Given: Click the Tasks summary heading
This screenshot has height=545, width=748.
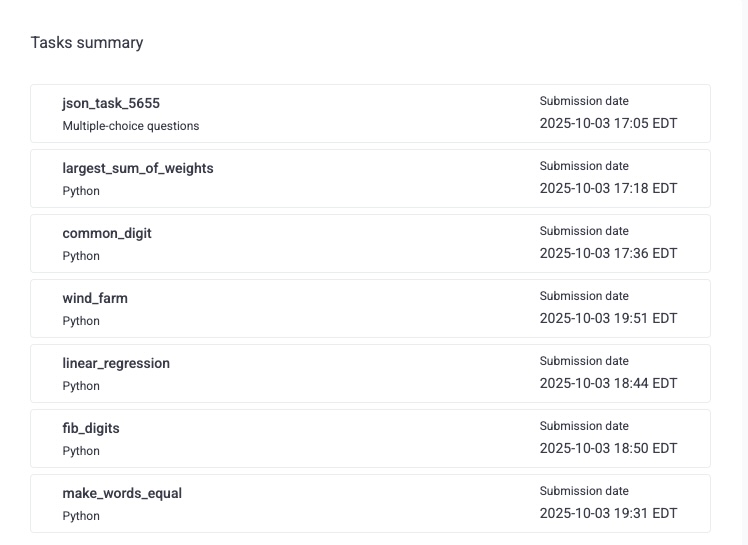Looking at the screenshot, I should pos(87,43).
